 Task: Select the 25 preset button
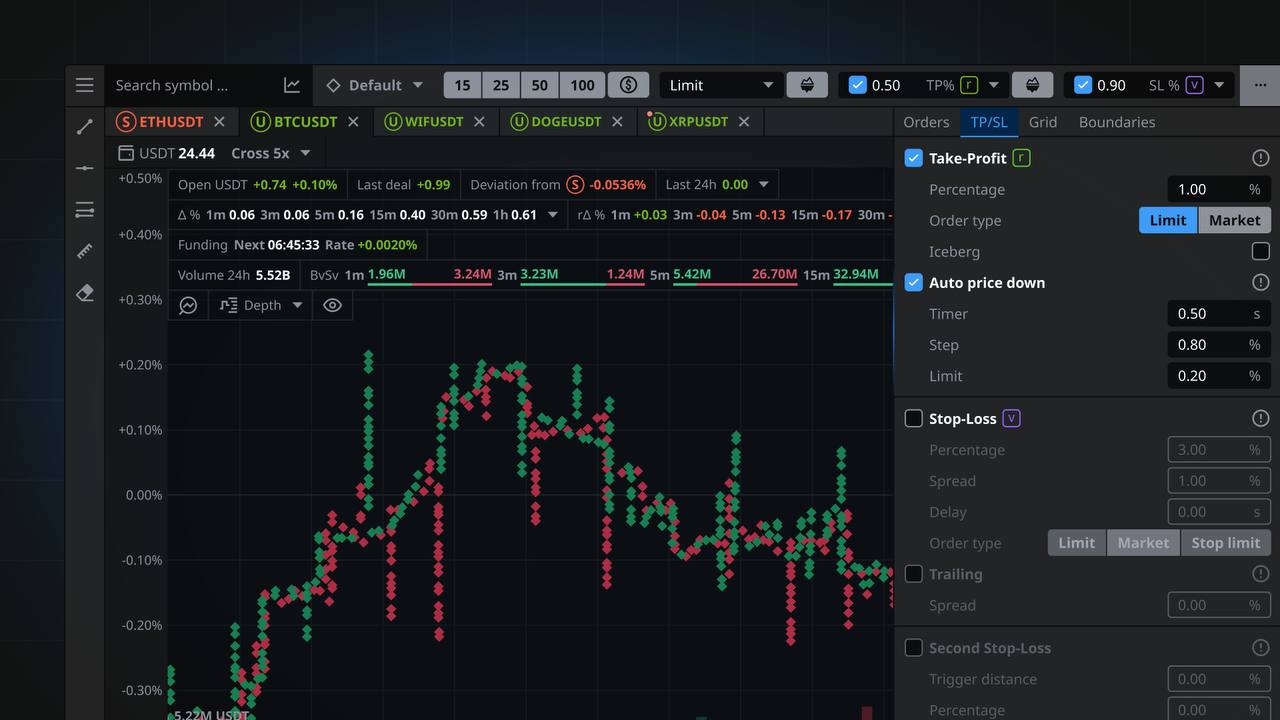(501, 85)
